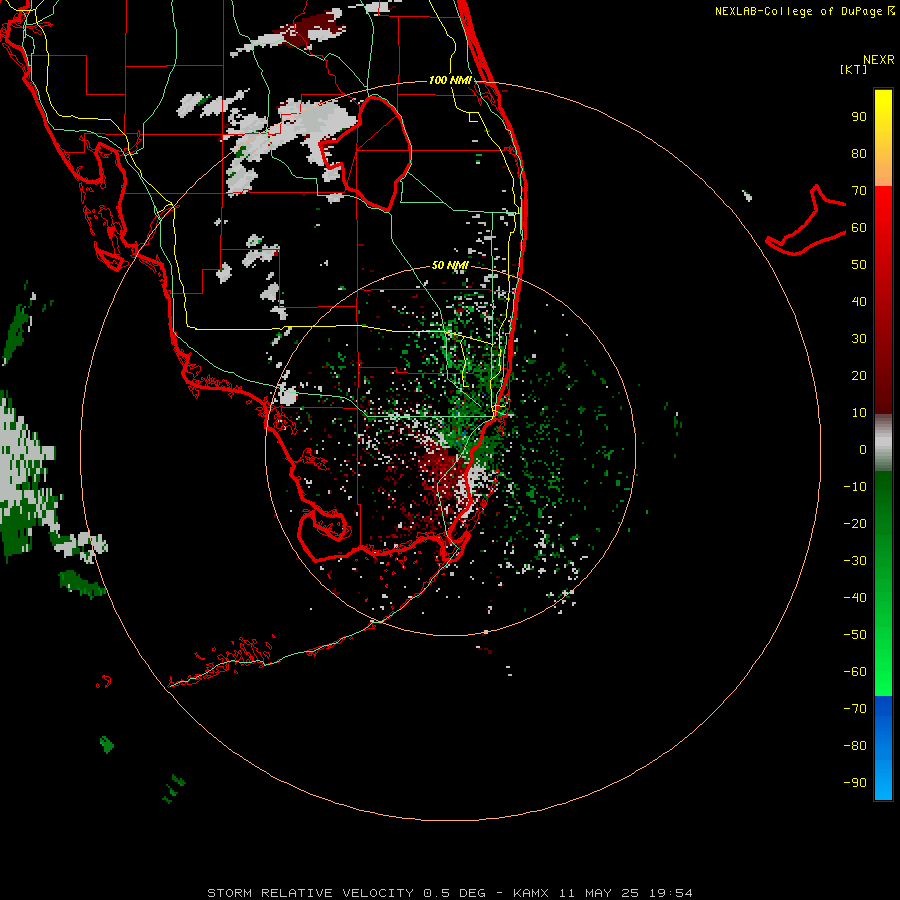Click the 40 value on the velocity scale

(859, 302)
